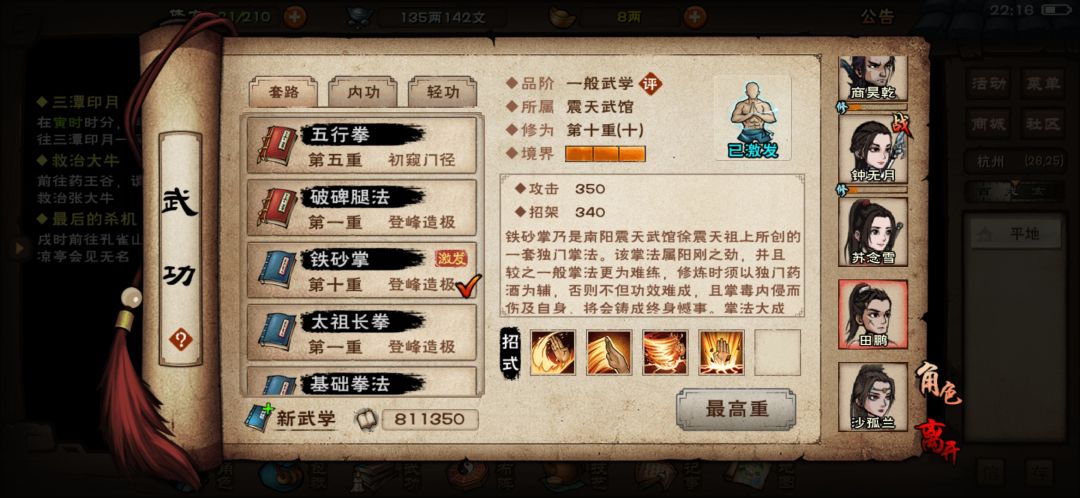
Task: Select the second hand-chop move icon
Action: point(609,352)
